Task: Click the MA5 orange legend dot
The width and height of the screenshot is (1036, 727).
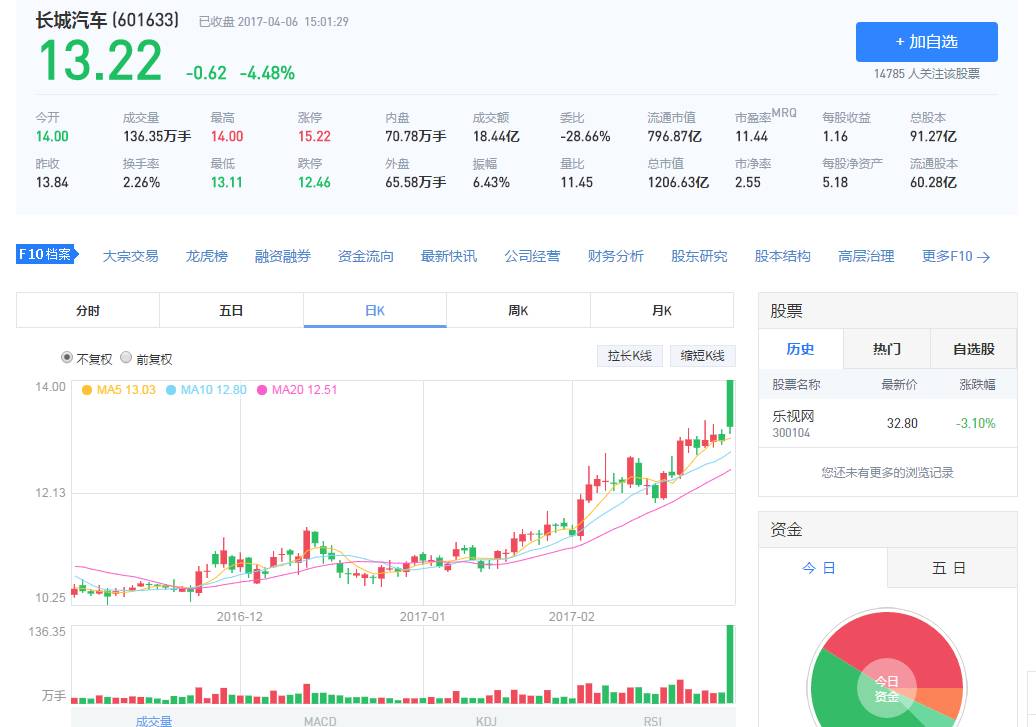Action: click(87, 390)
